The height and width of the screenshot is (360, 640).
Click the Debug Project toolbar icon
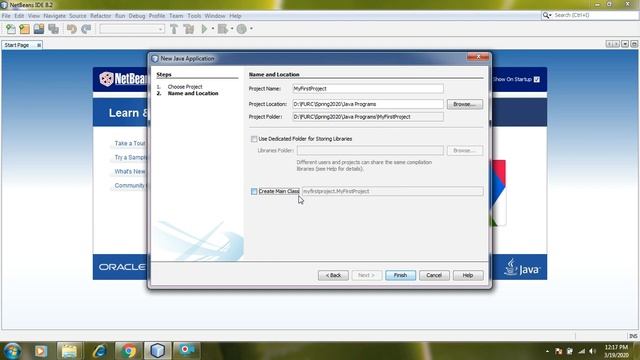click(x=222, y=29)
